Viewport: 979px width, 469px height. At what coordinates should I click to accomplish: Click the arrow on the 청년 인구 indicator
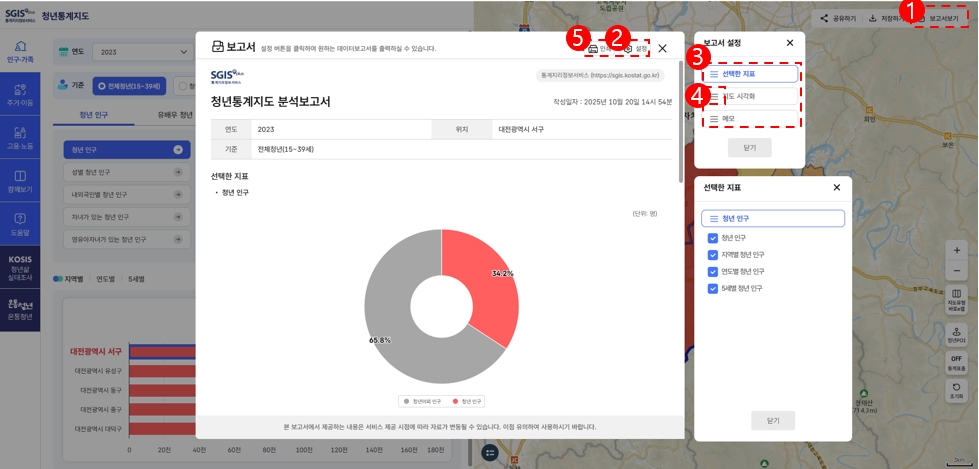(x=178, y=150)
